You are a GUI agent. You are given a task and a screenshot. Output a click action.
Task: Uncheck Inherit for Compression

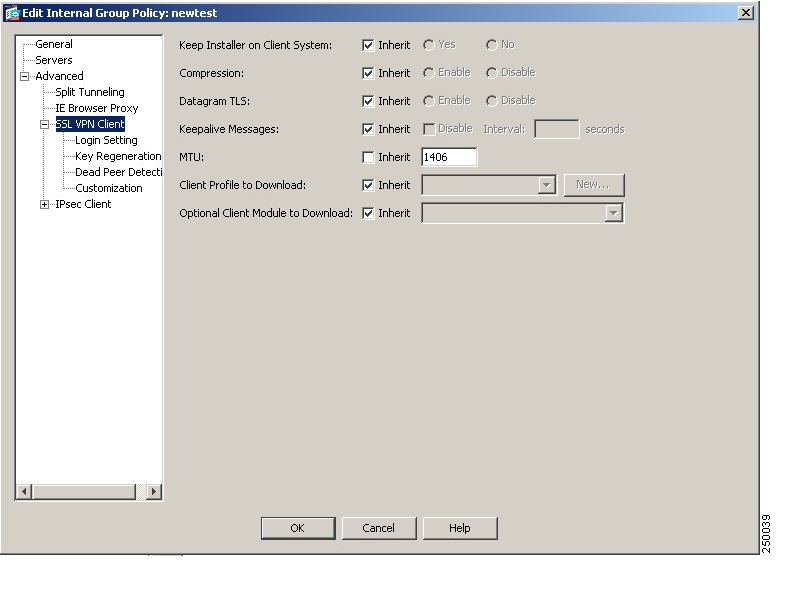click(368, 73)
